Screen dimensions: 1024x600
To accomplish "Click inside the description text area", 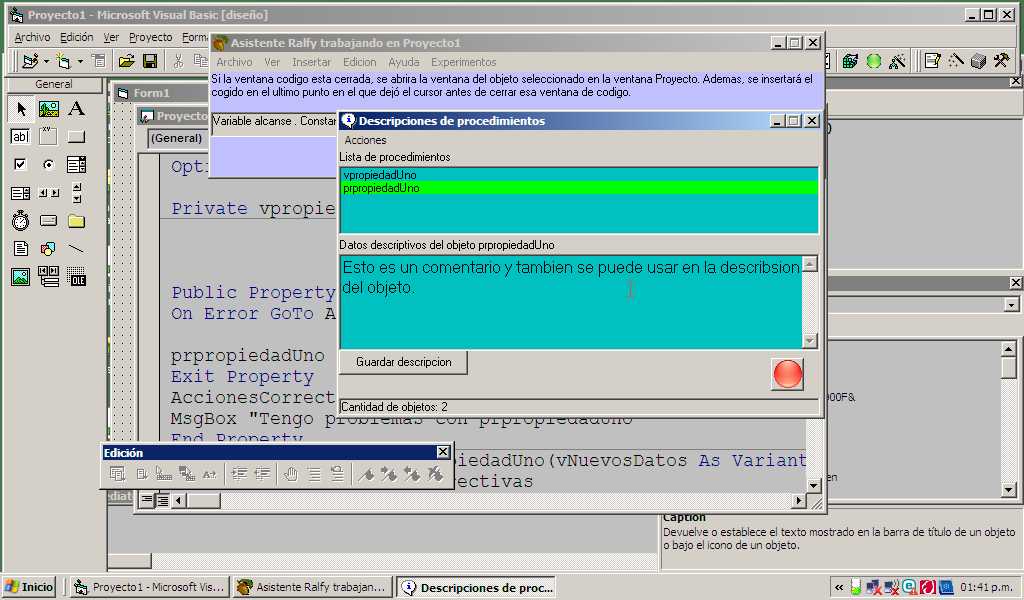I will [x=571, y=302].
